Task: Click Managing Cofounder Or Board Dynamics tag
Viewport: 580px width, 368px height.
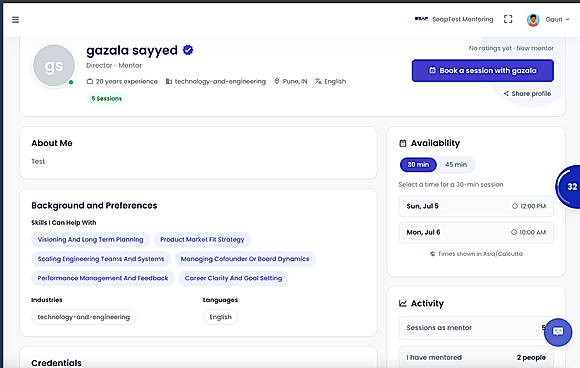Action: point(245,259)
